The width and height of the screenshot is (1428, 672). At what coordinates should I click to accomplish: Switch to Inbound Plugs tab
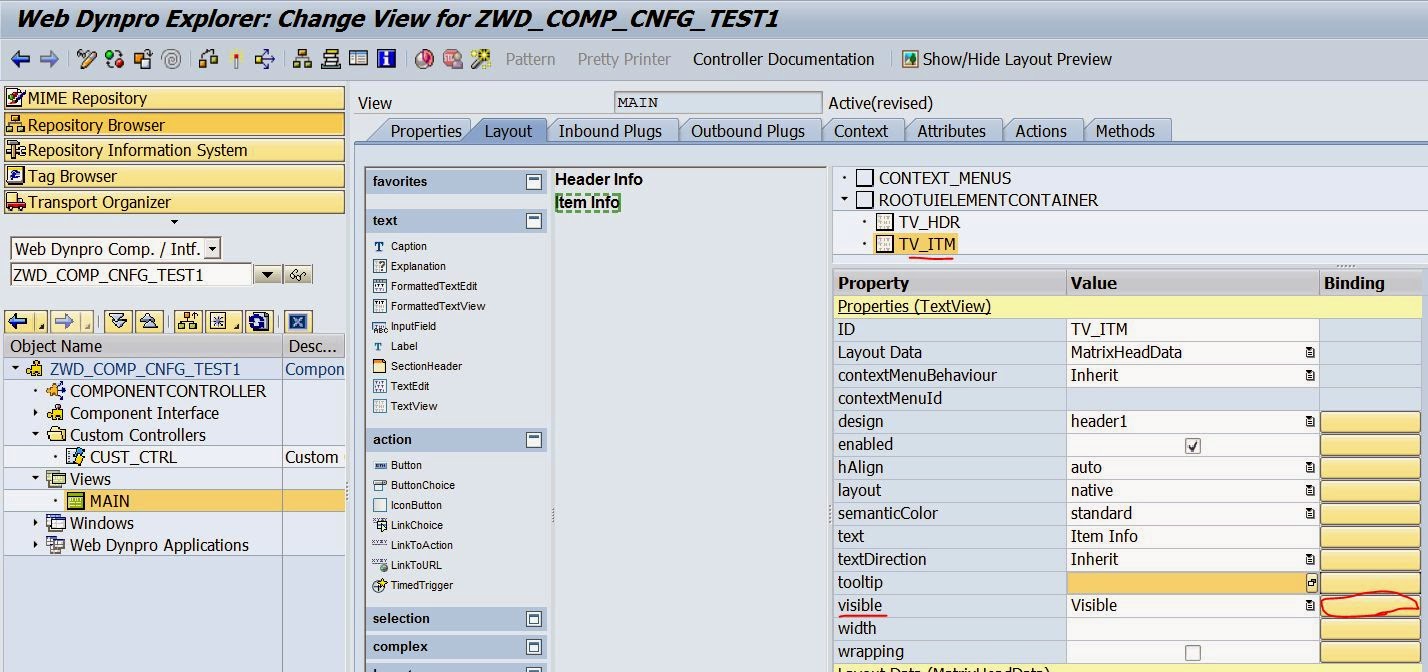[x=610, y=131]
